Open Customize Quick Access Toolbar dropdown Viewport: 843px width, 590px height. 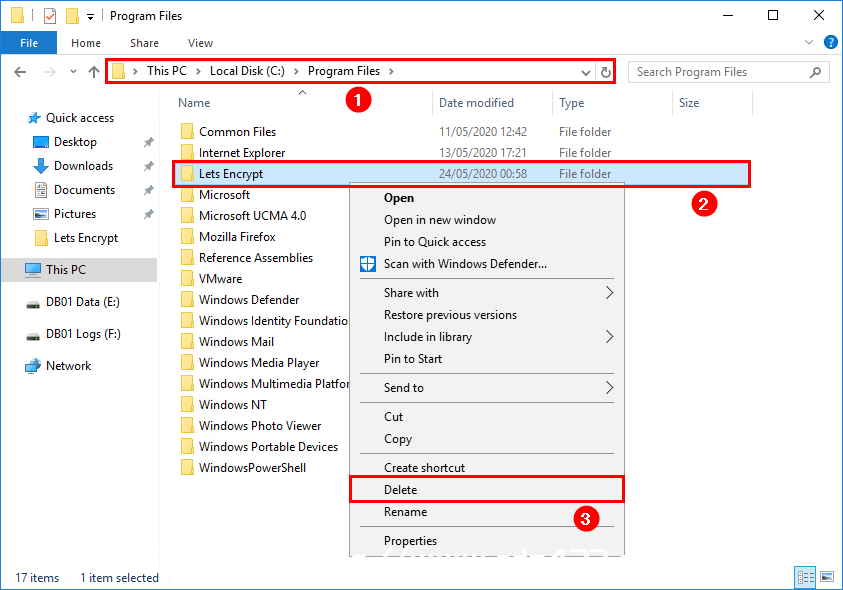coord(90,17)
